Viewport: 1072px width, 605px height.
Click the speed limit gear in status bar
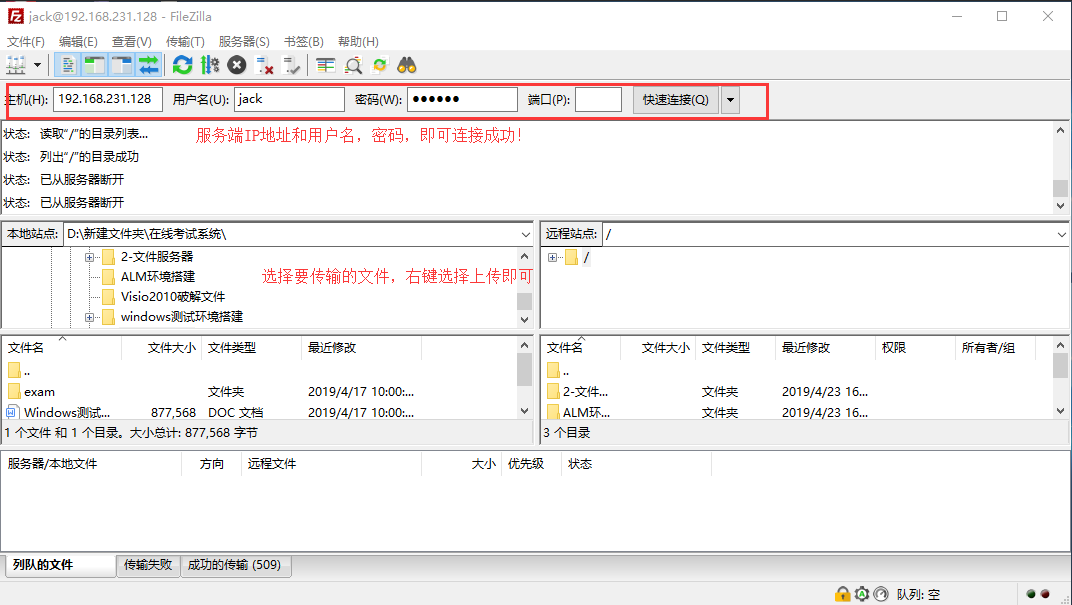coord(862,593)
